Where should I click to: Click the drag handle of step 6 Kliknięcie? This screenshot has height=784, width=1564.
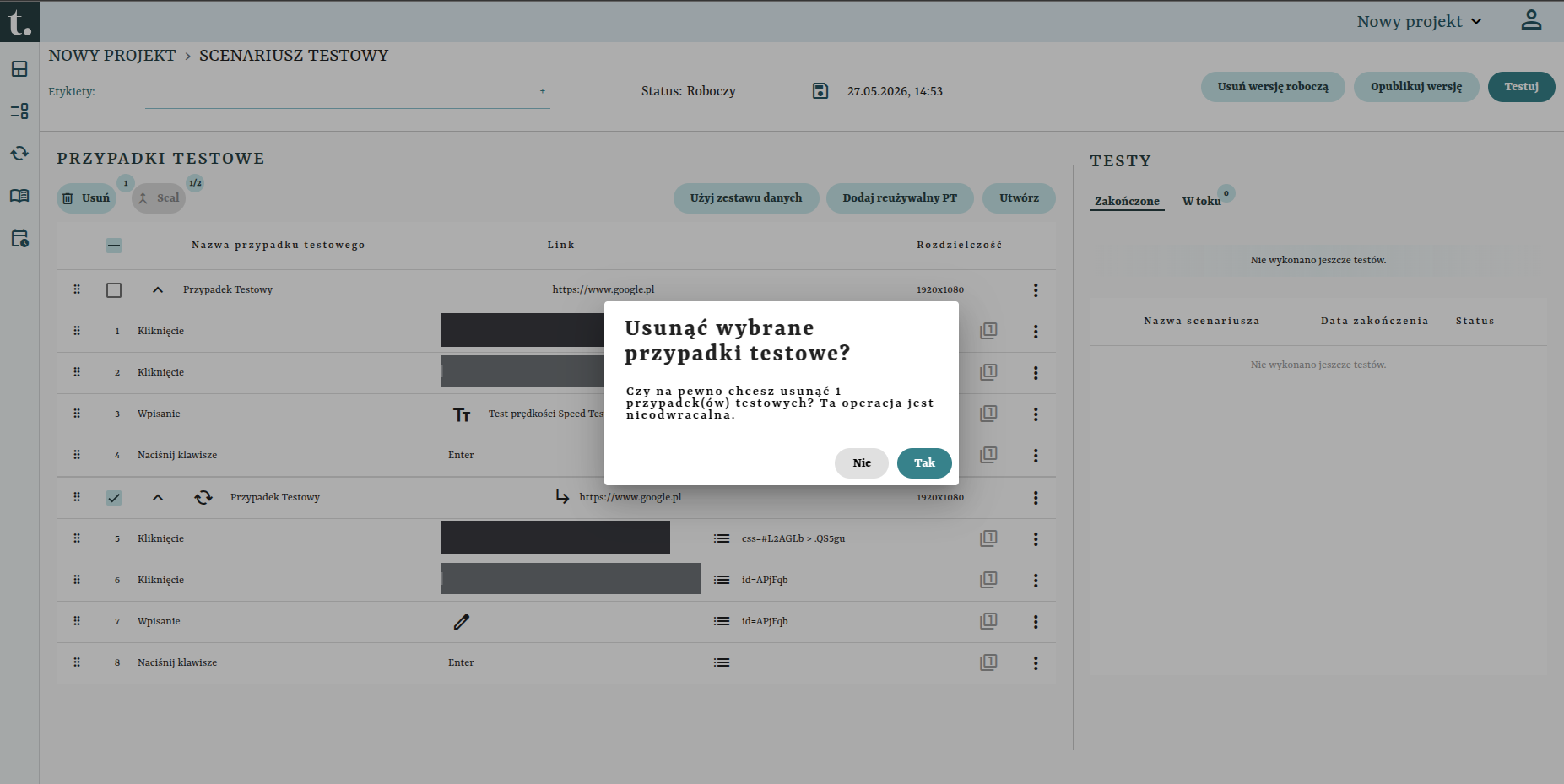pos(77,580)
